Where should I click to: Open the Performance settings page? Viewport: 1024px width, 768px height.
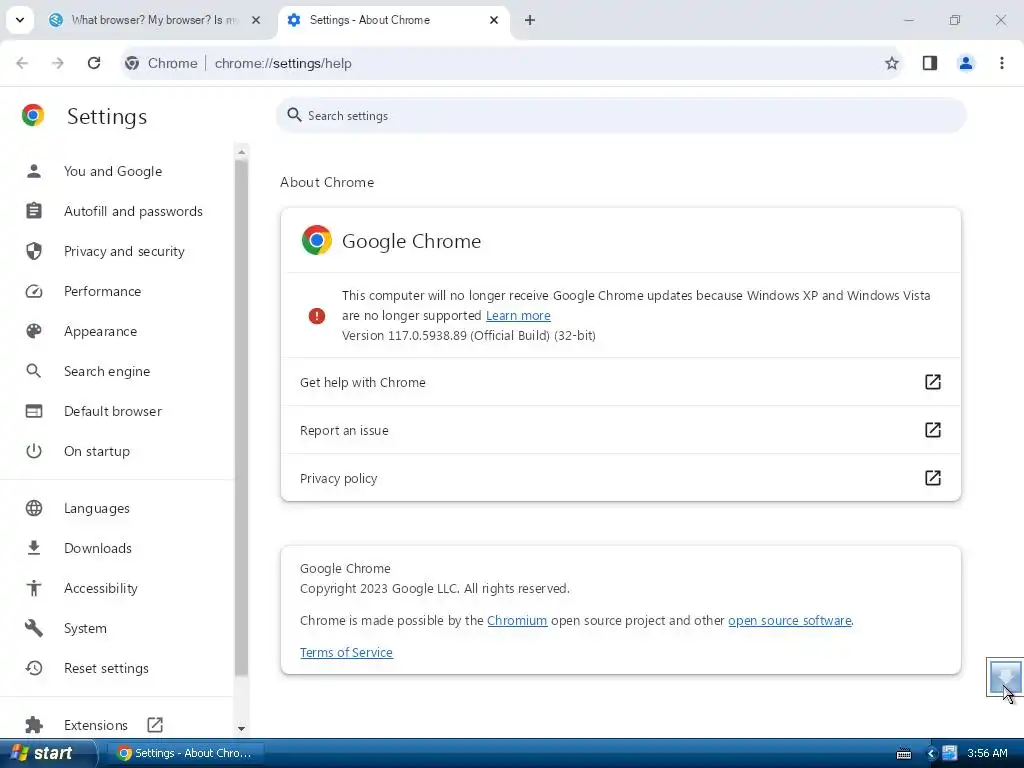point(103,291)
